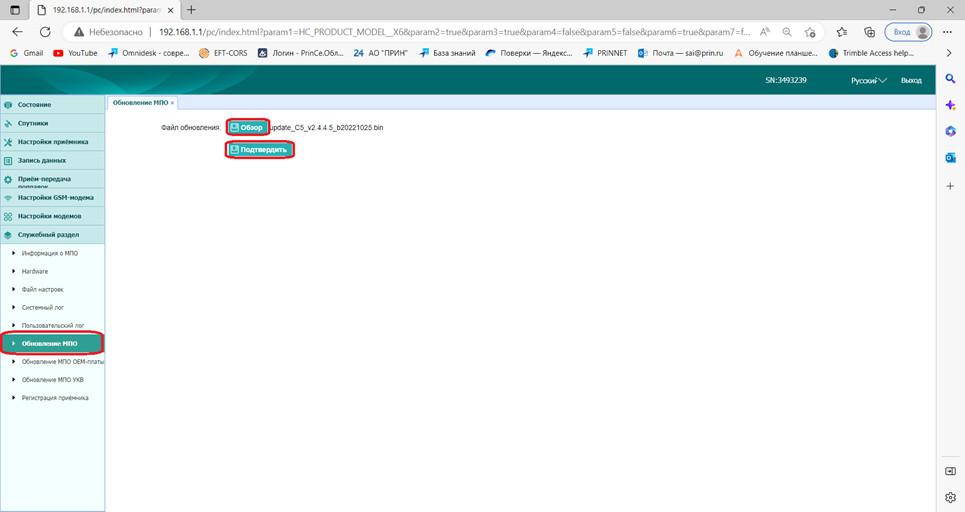Open the Логин - PrinCe bookmark

point(300,54)
